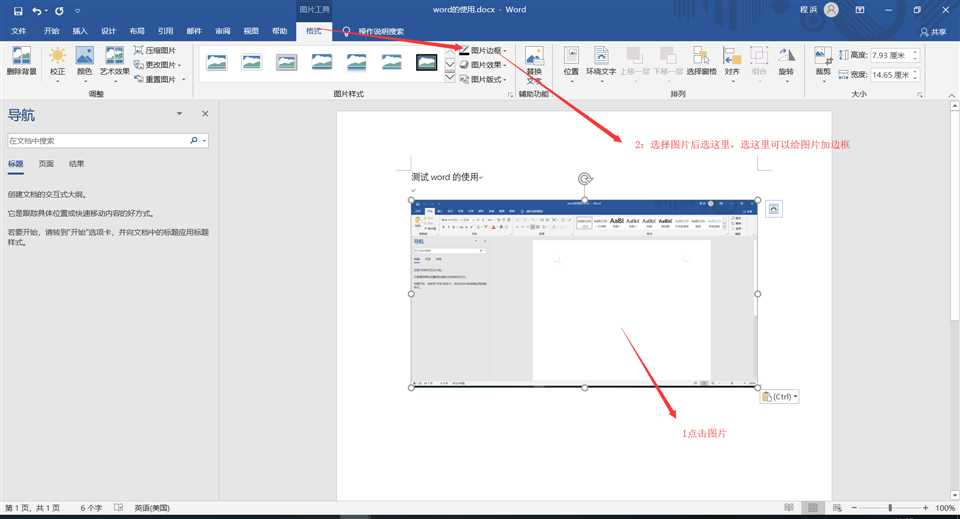Select the black framed picture style thumbnail
This screenshot has height=519, width=960.
pos(426,62)
